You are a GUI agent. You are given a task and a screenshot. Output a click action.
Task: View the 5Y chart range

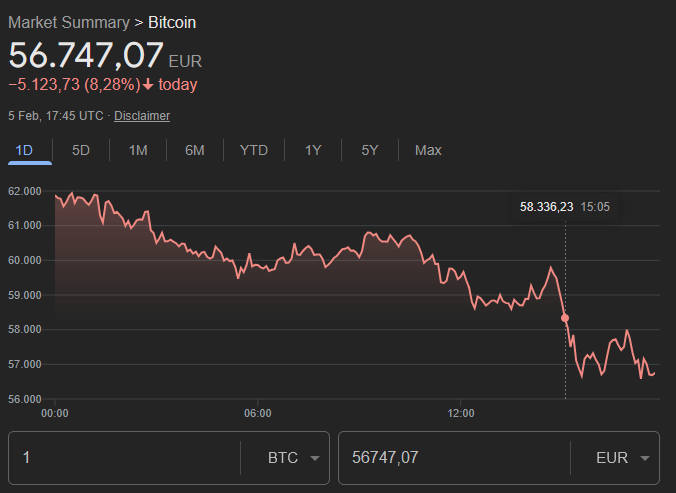(370, 150)
